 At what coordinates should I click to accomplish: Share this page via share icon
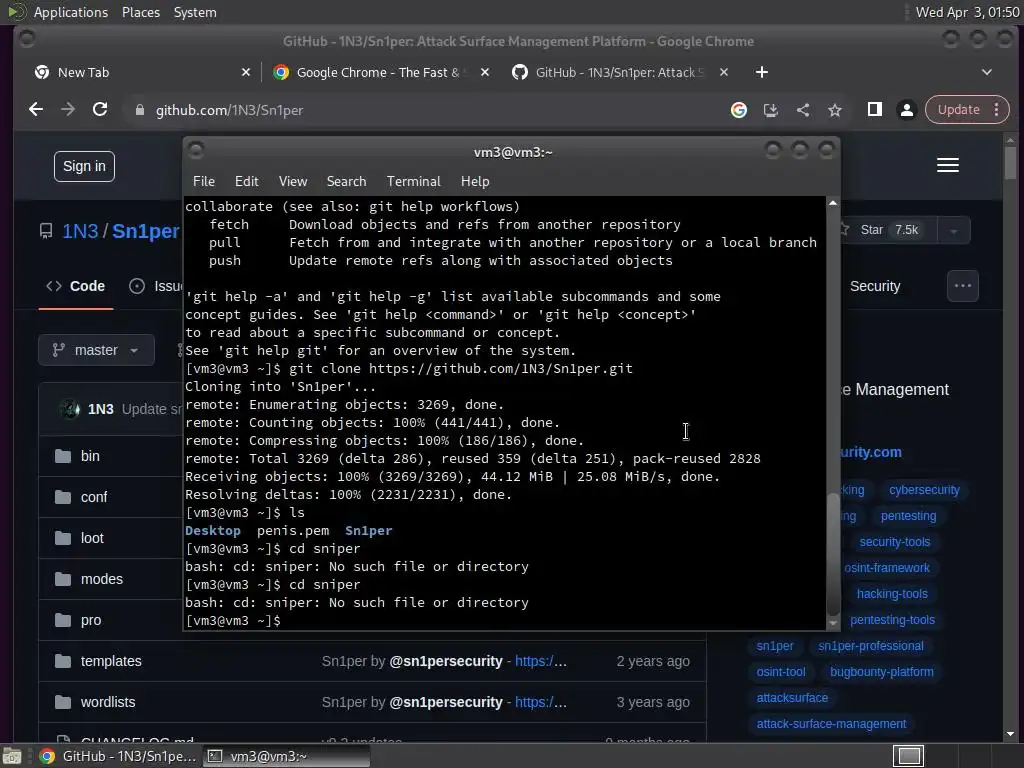tap(803, 110)
